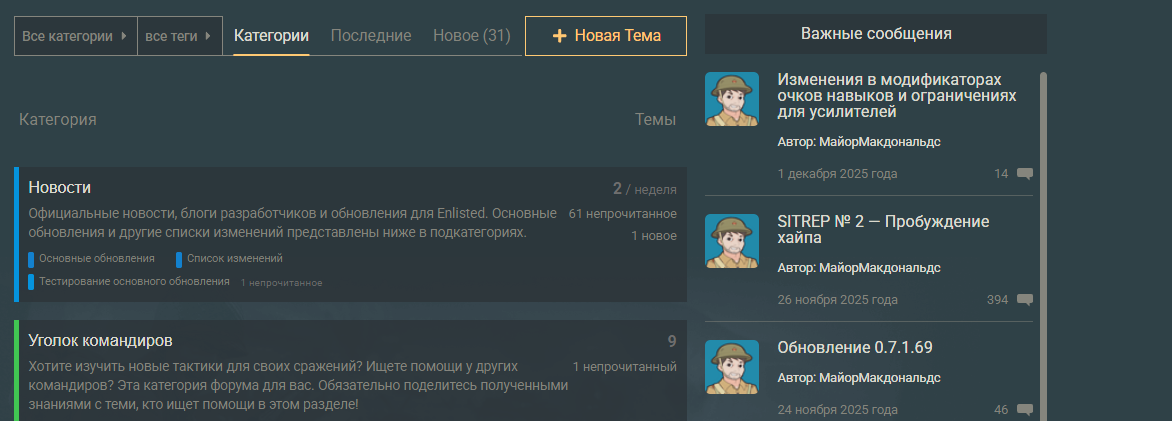The height and width of the screenshot is (421, 1172).
Task: Open the Основные обновления subcategory
Action: point(96,259)
